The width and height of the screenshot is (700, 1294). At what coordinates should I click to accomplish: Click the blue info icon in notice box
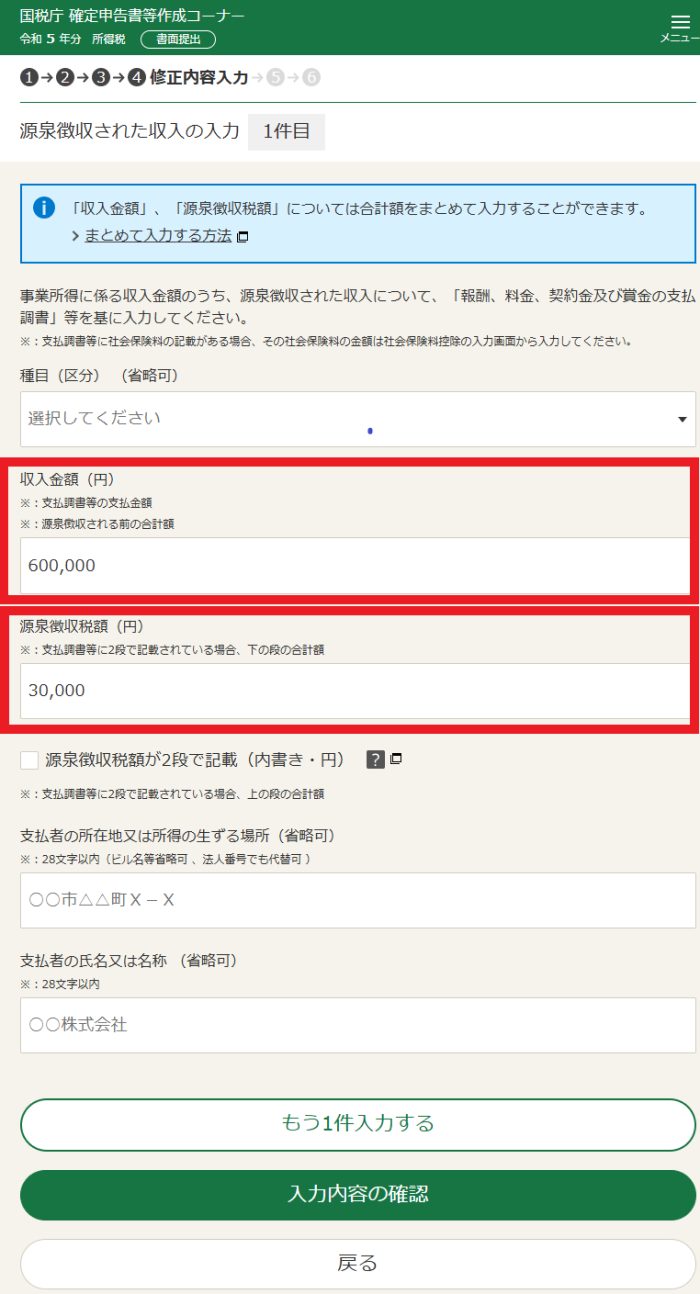44,208
